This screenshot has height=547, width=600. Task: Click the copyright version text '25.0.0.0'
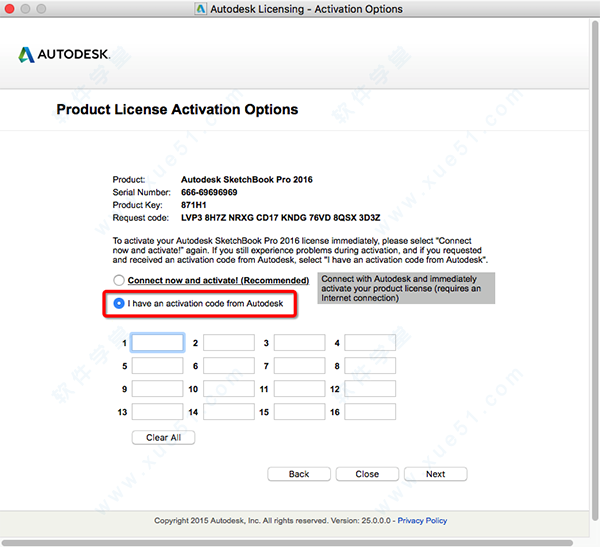(x=376, y=521)
